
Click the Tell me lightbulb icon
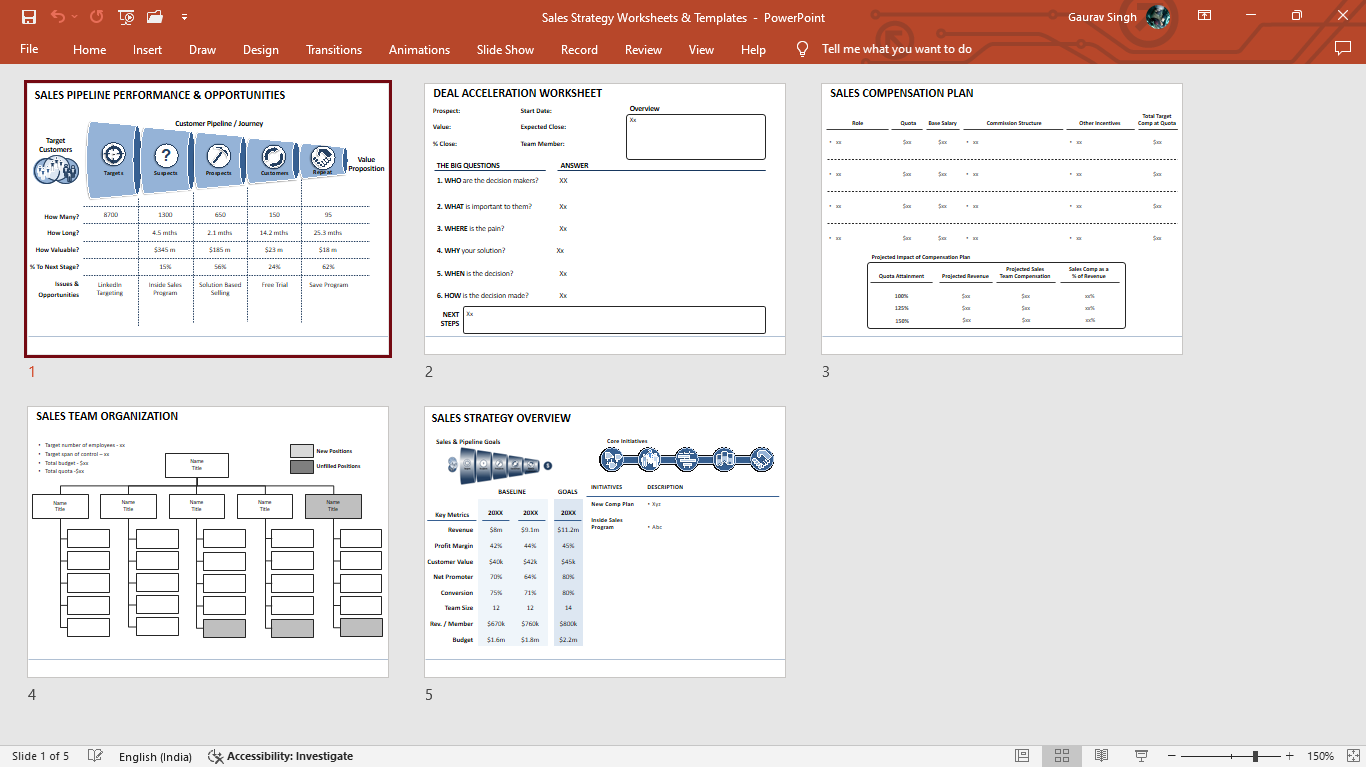coord(802,49)
